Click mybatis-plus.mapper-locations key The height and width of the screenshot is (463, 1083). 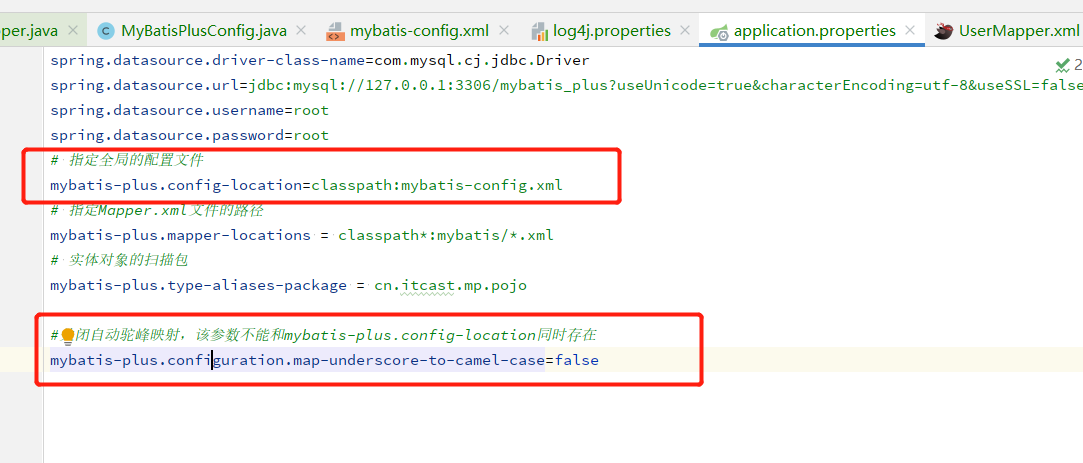coord(180,235)
